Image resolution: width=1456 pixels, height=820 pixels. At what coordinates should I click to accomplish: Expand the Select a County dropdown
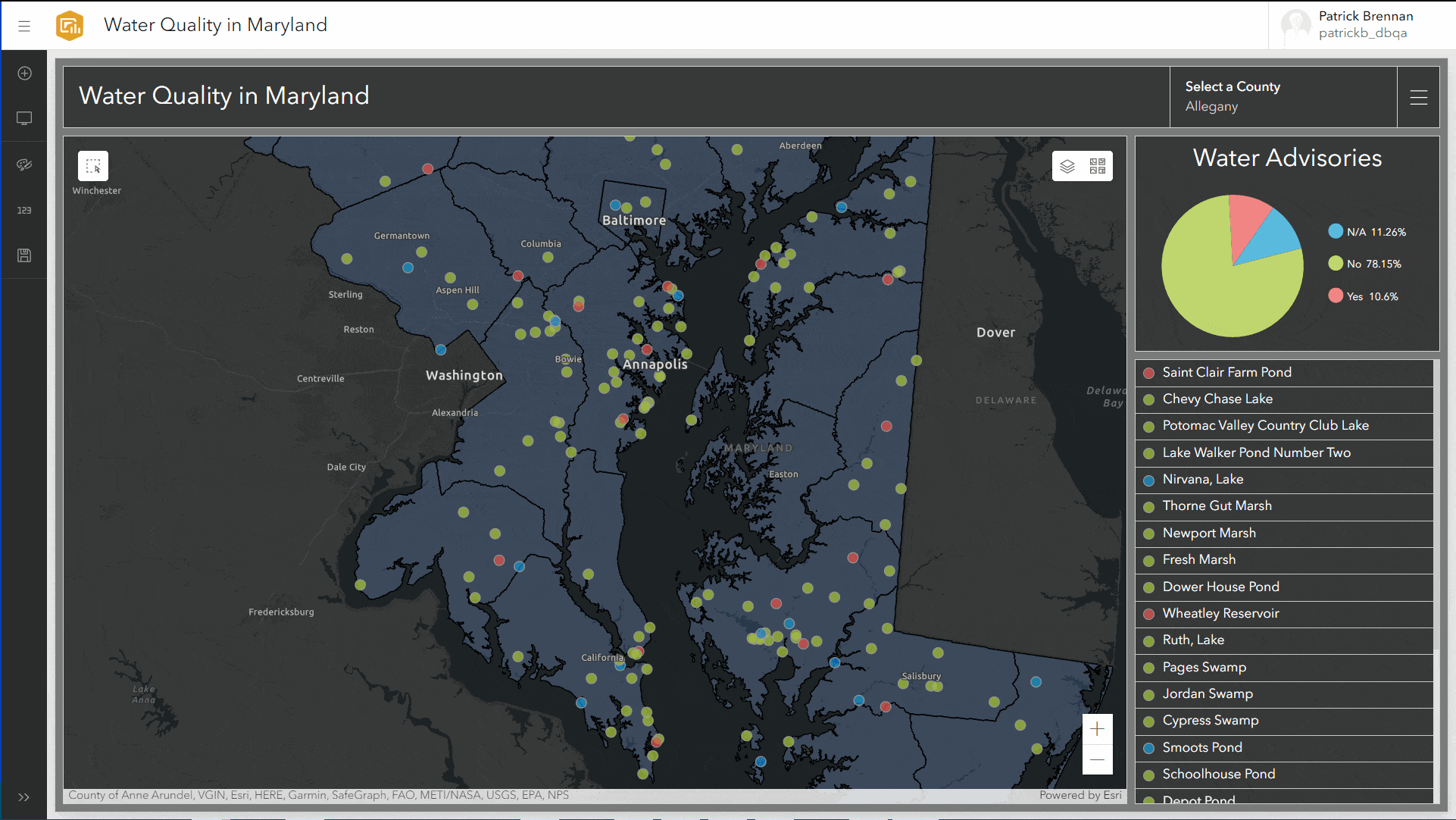(1283, 96)
